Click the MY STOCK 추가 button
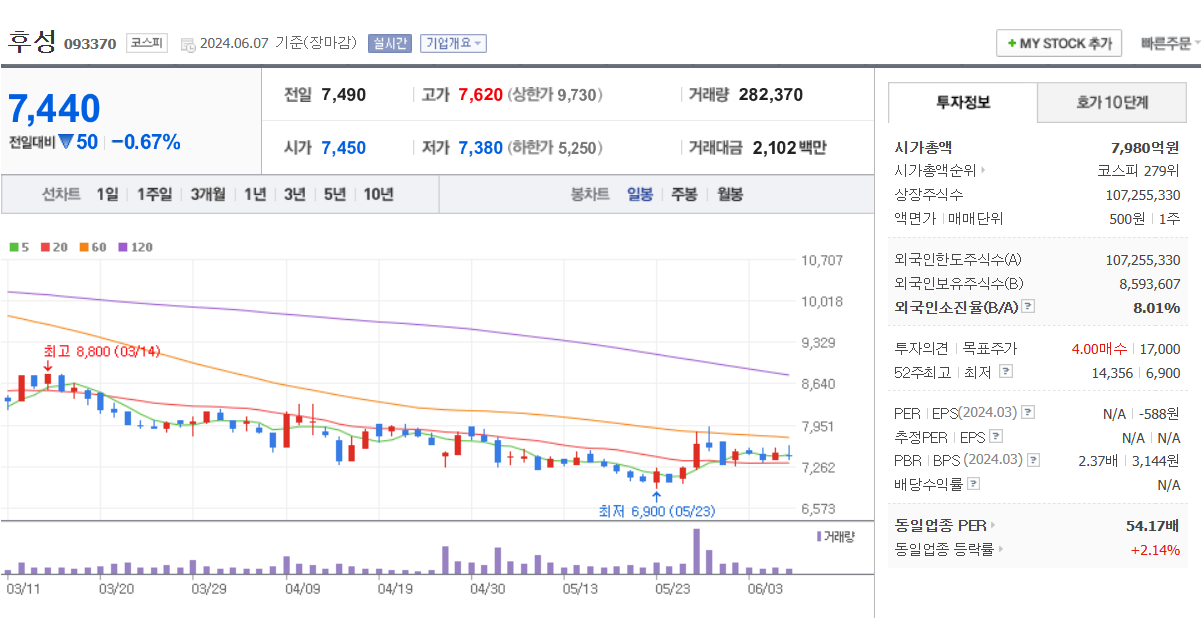 (x=1059, y=43)
